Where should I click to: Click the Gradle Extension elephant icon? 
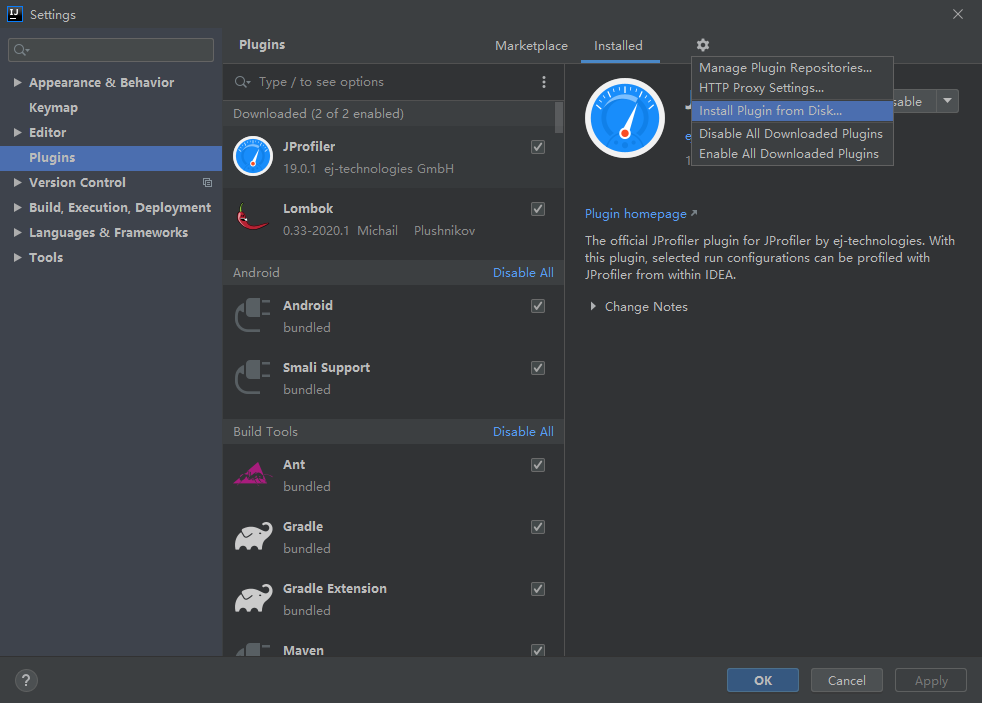click(x=254, y=598)
